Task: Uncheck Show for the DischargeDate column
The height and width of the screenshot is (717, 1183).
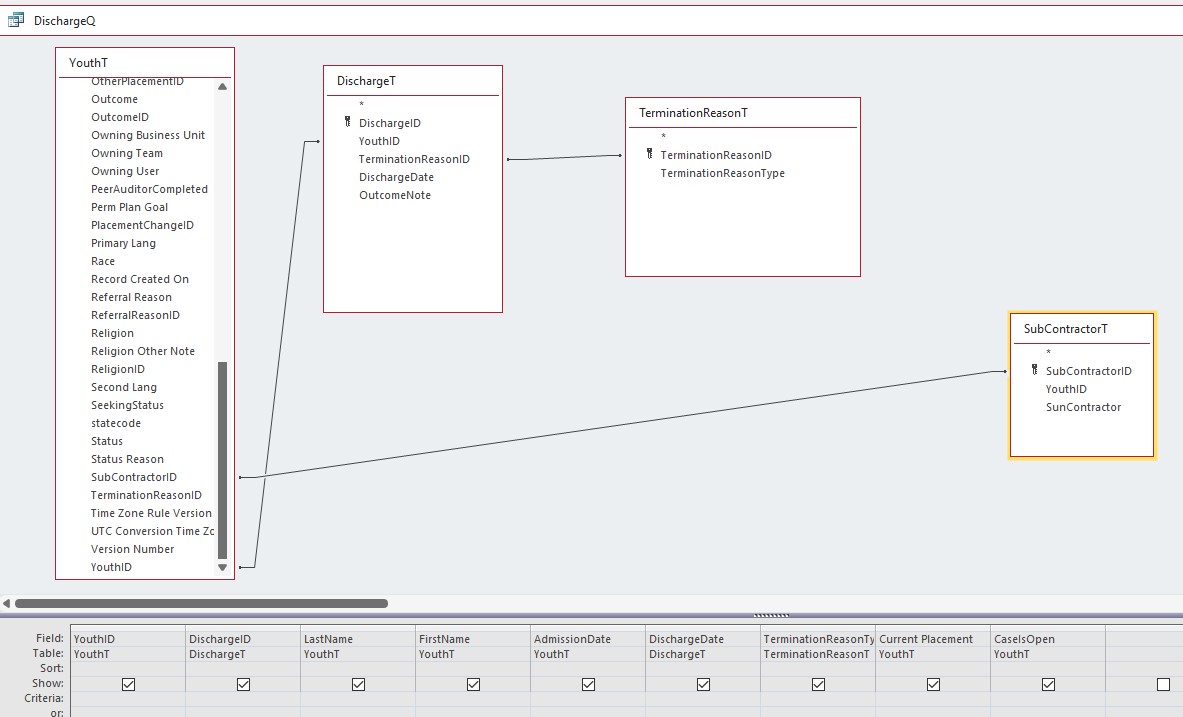Action: point(703,683)
